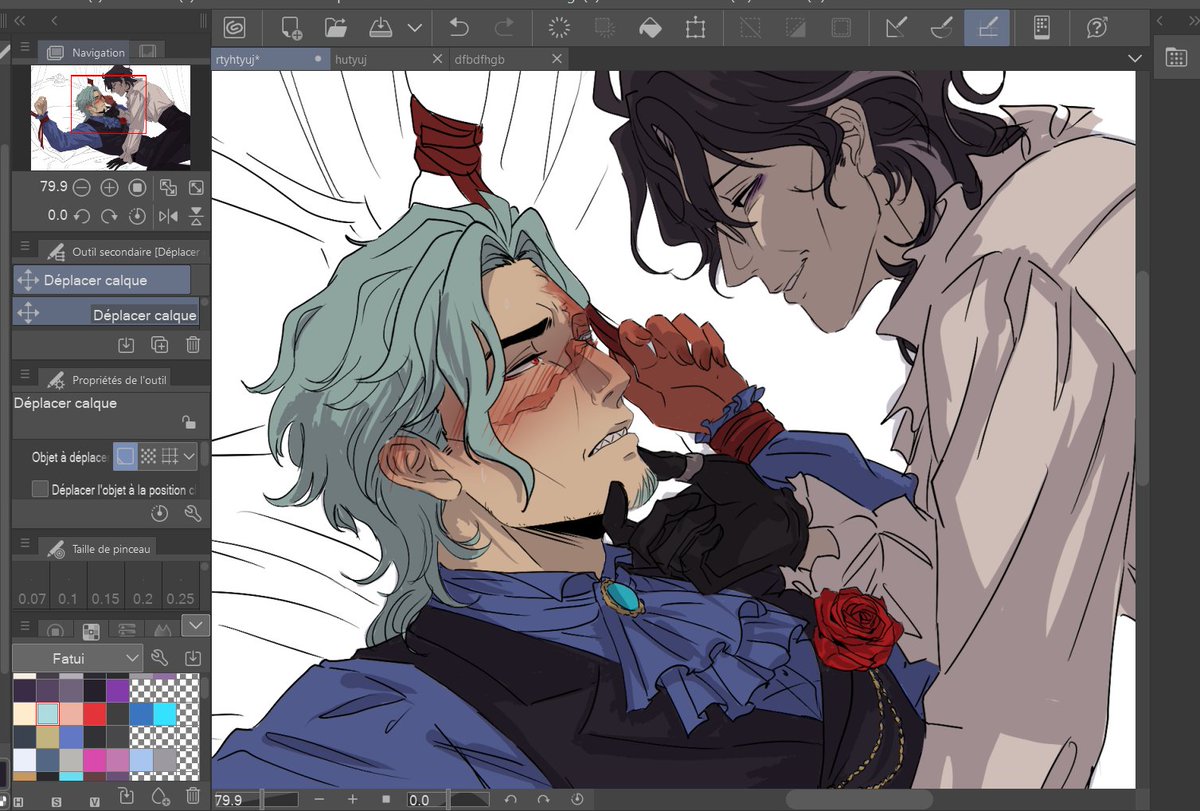Expand the Objet à déplacer dropdown
Screen dimensions: 1200x811
190,457
